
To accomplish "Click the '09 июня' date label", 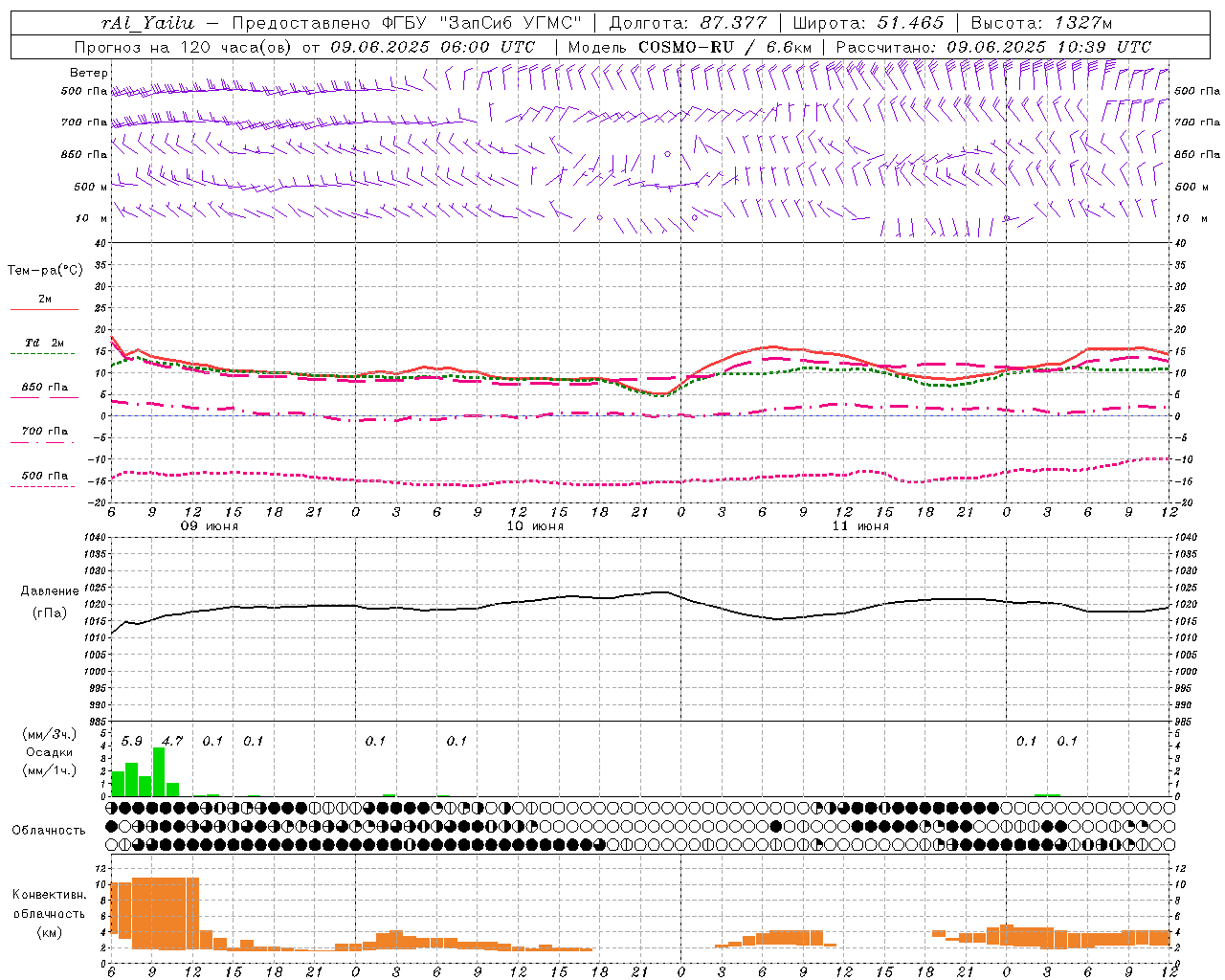I will click(210, 526).
